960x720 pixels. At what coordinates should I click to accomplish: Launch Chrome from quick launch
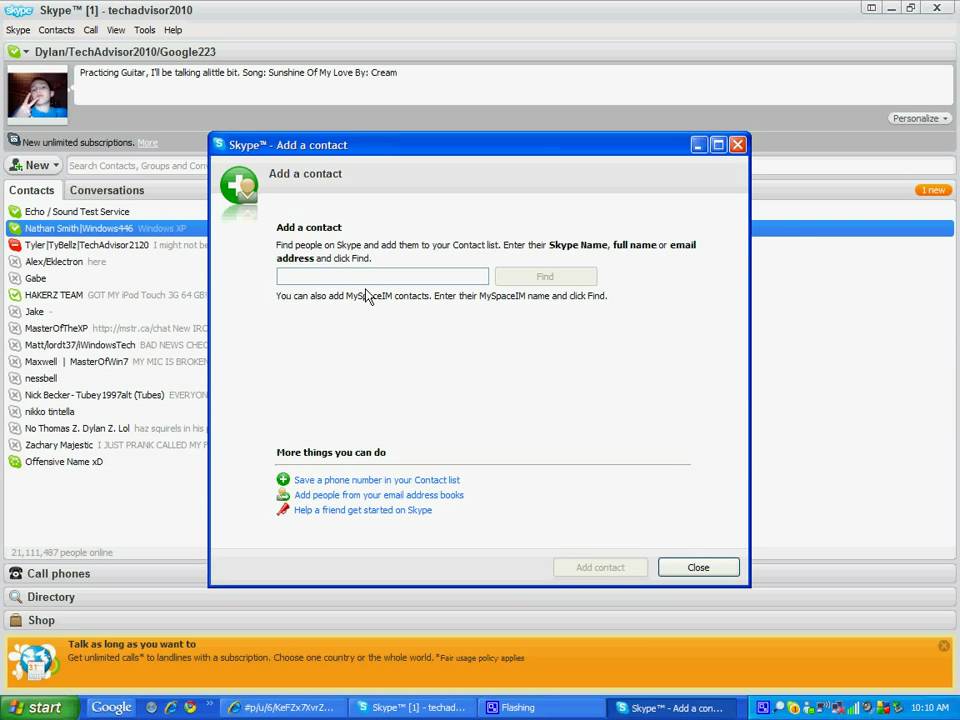[190, 708]
